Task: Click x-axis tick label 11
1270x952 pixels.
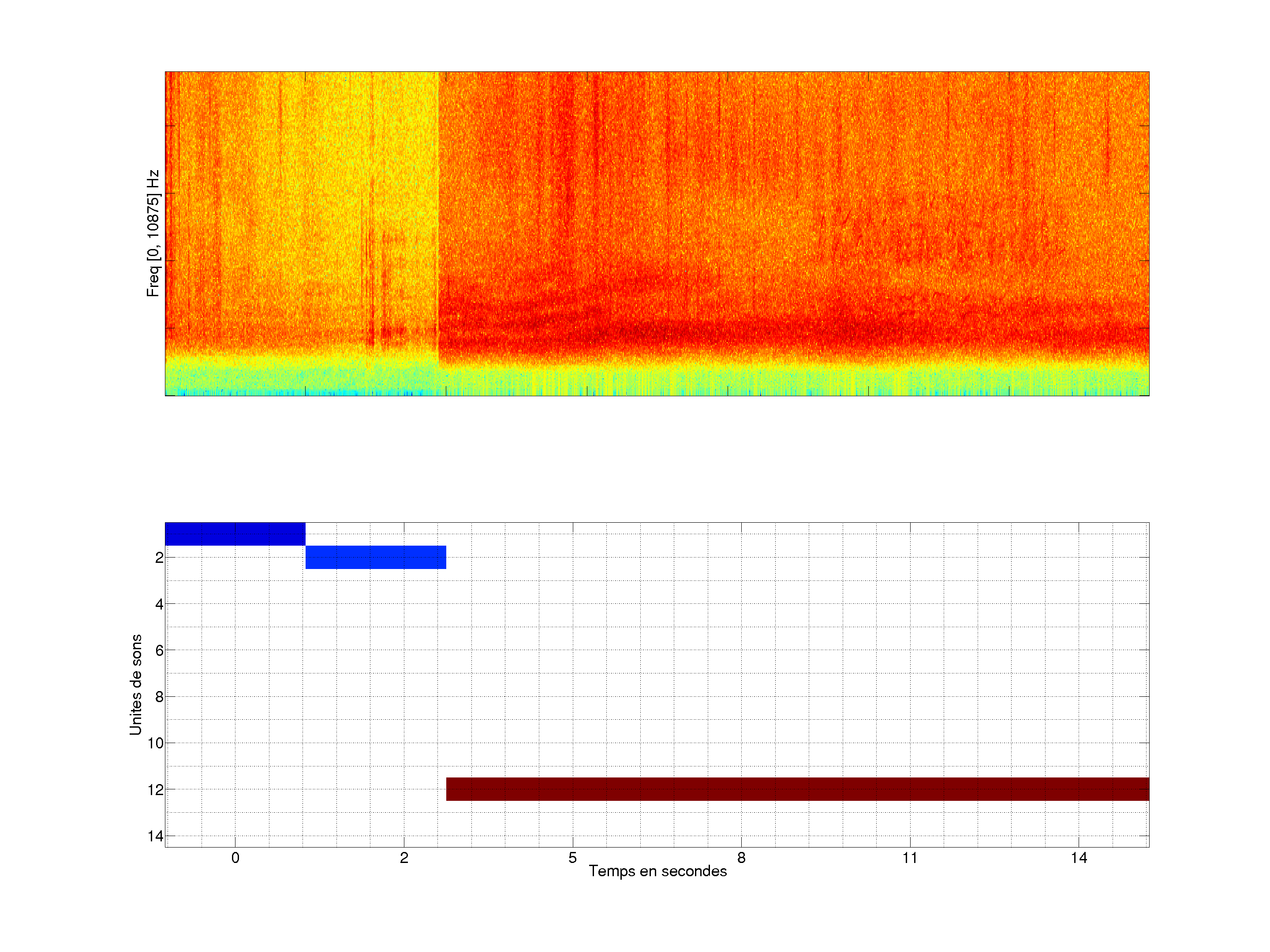Action: [x=909, y=858]
